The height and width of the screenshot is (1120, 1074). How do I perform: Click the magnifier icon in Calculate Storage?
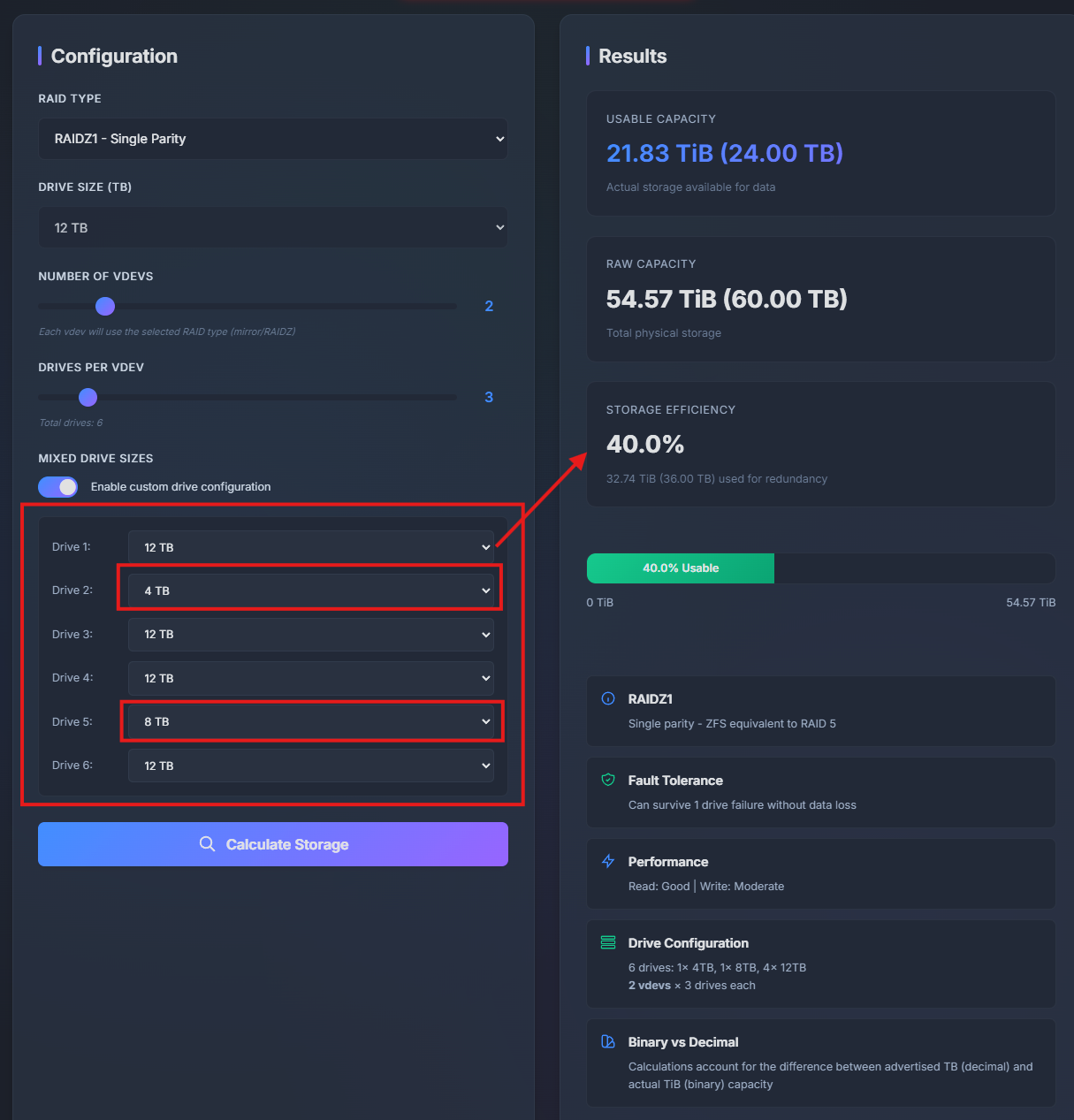point(207,844)
